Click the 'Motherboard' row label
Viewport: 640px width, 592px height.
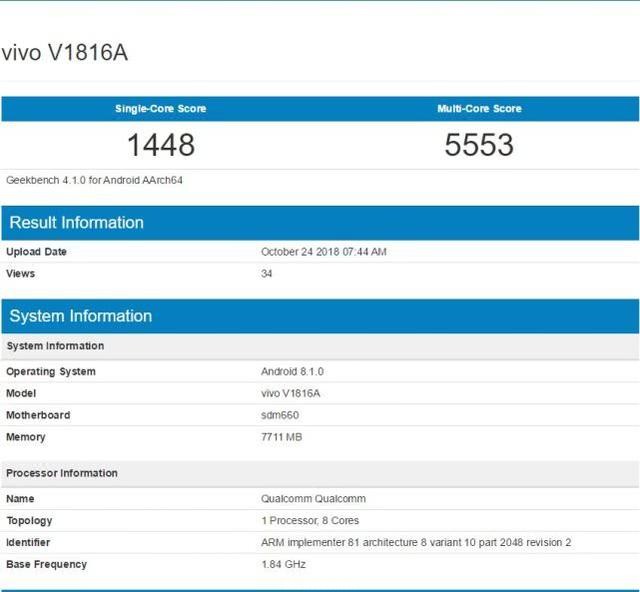[x=38, y=415]
